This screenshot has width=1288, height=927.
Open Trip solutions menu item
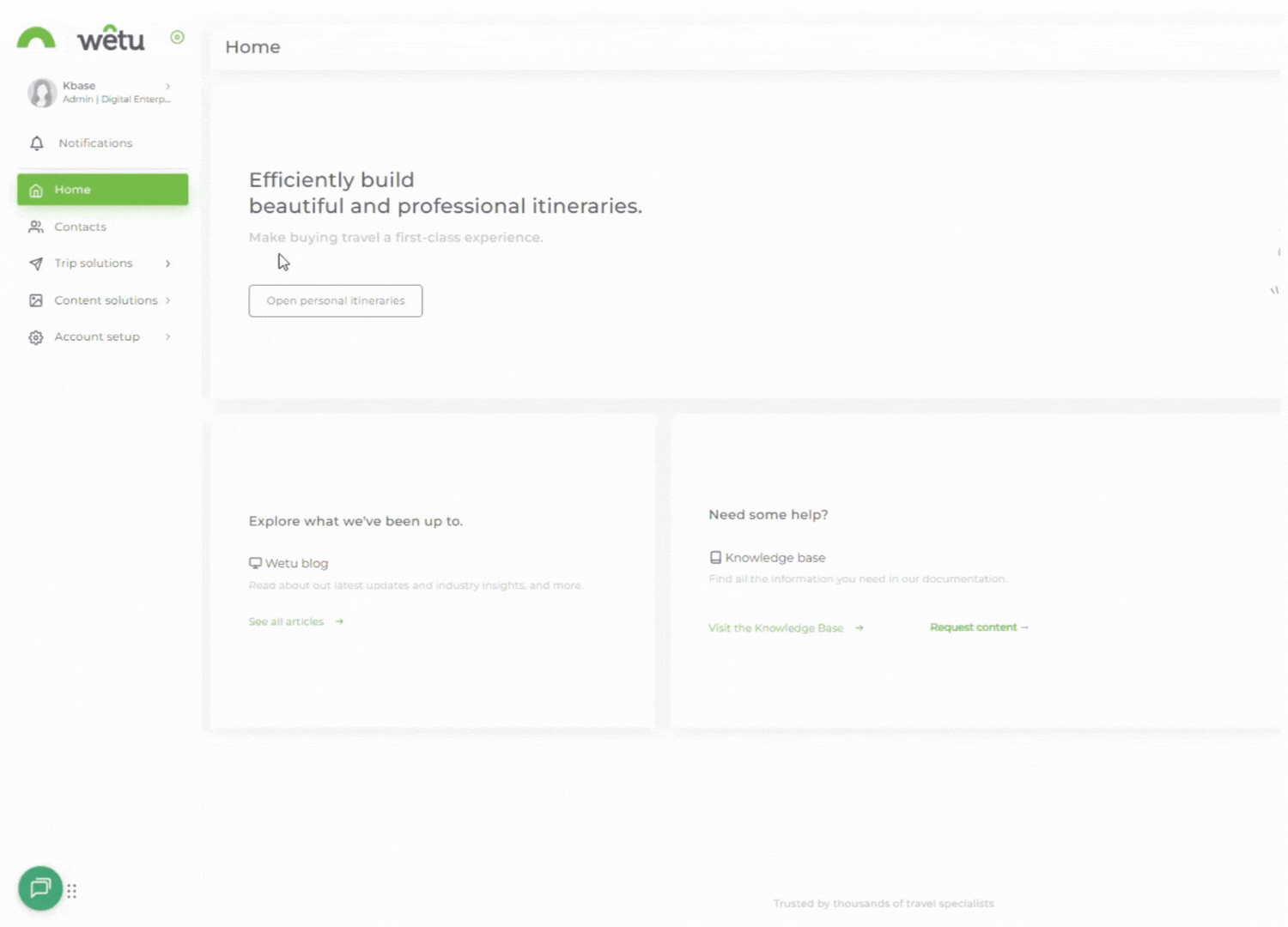click(x=102, y=264)
